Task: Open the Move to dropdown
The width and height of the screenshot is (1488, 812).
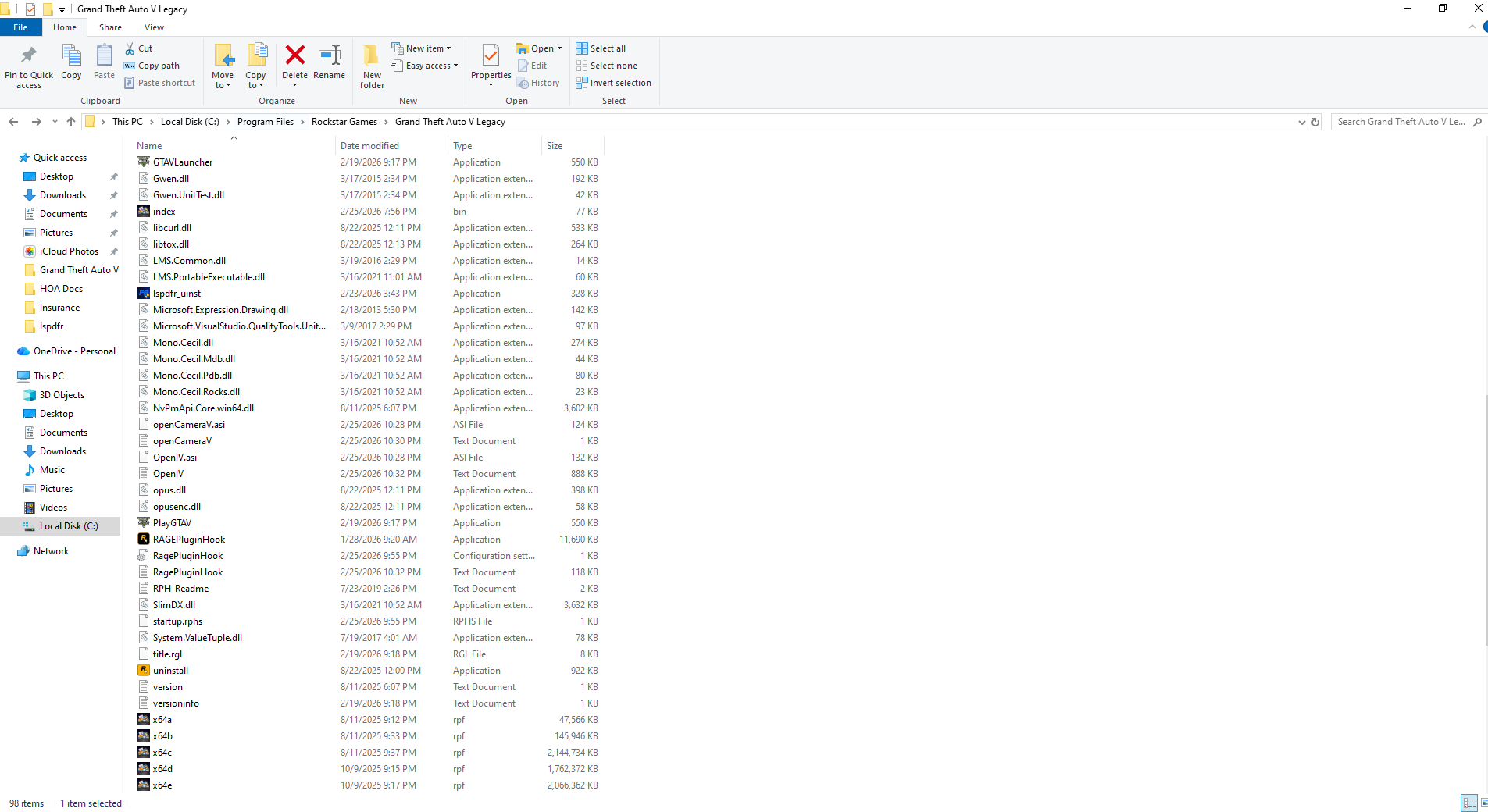Action: [223, 66]
